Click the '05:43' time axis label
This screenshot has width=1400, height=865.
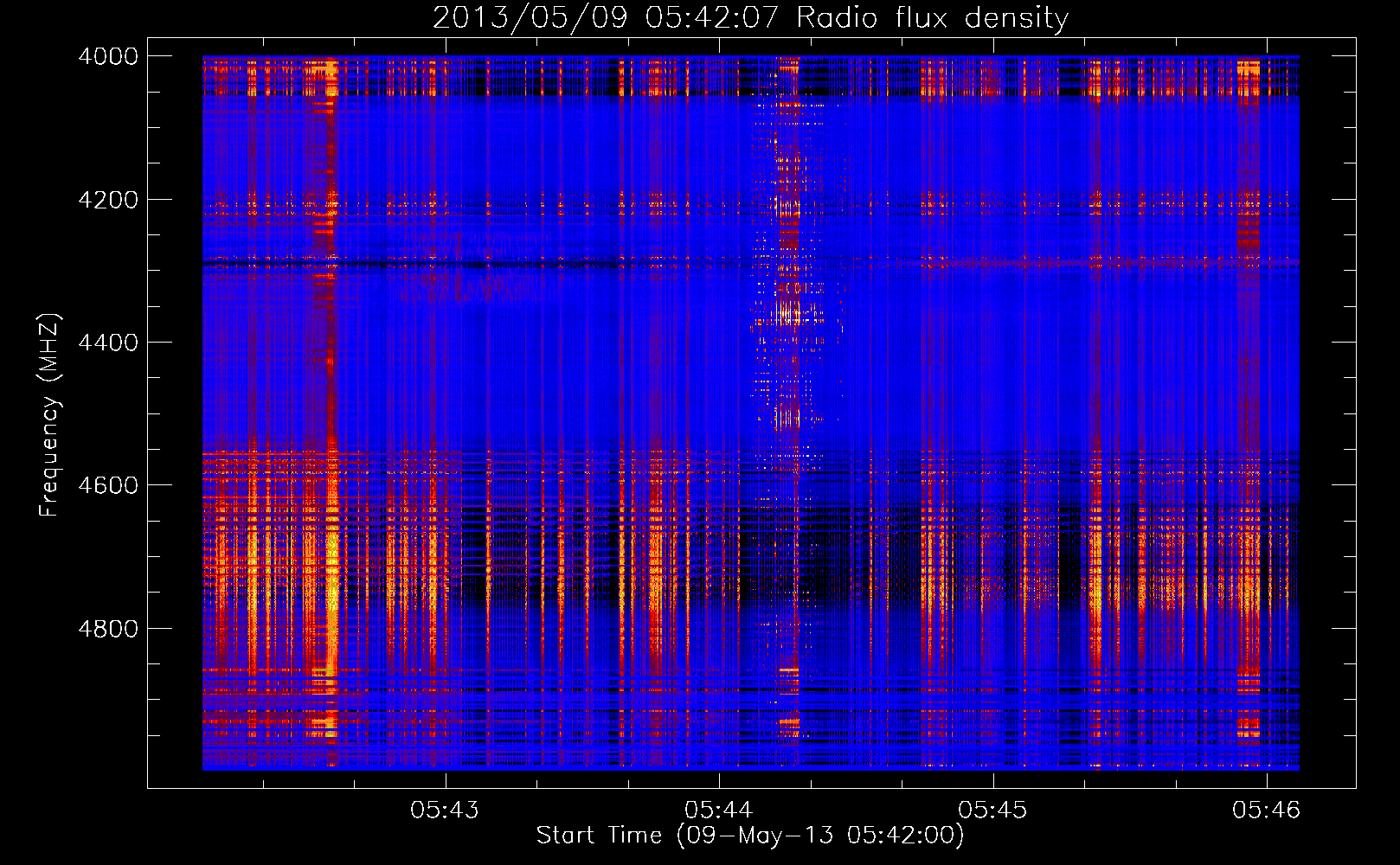tap(445, 810)
